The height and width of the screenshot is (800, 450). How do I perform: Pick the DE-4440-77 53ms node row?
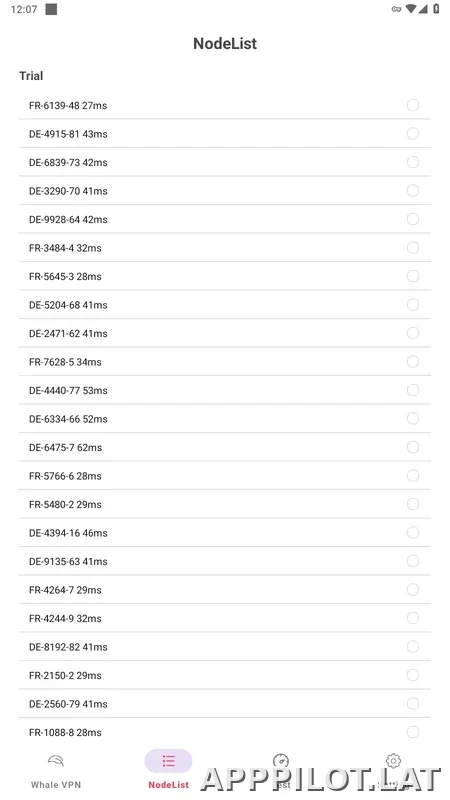click(225, 390)
